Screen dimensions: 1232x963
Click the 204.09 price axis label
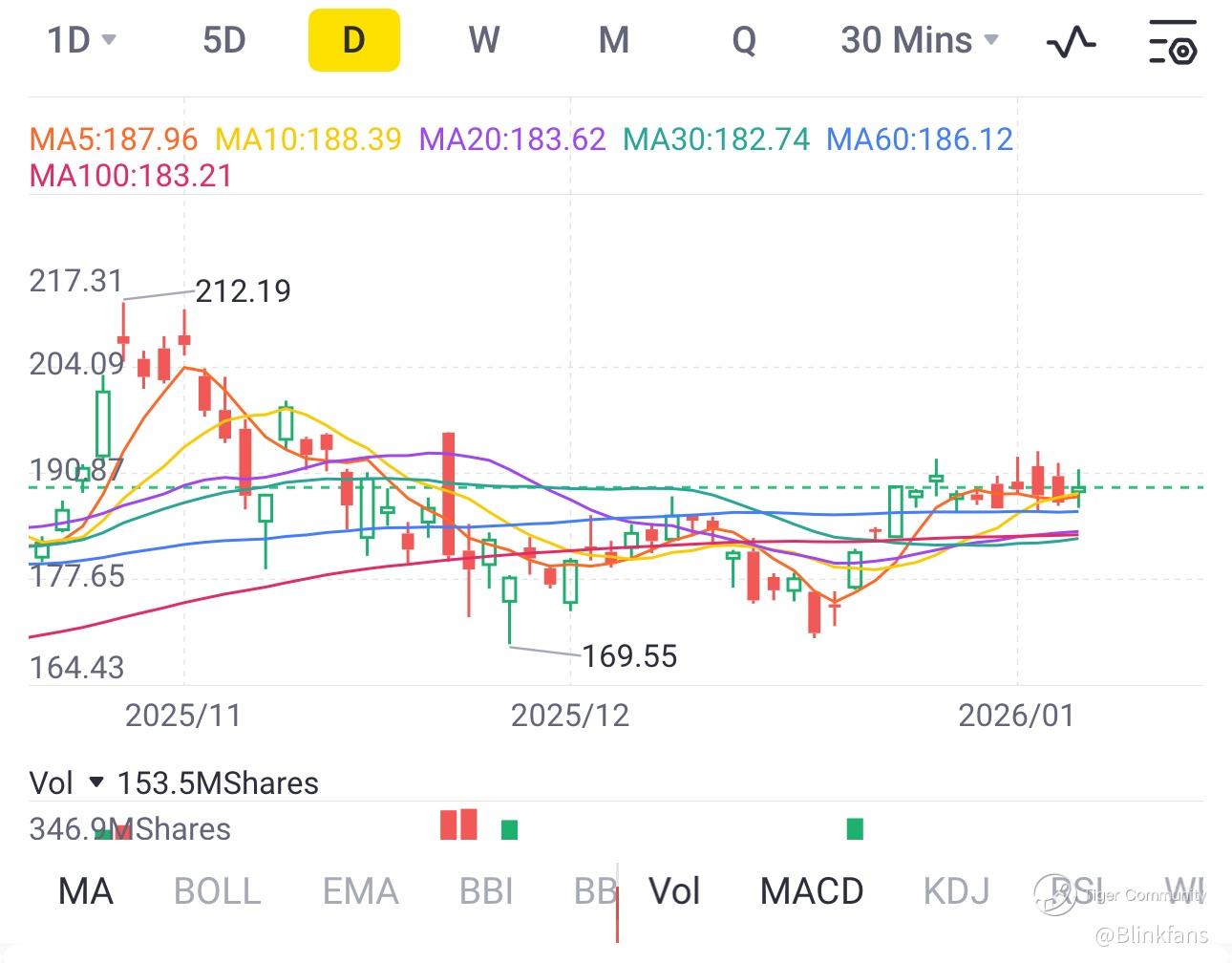coord(76,364)
